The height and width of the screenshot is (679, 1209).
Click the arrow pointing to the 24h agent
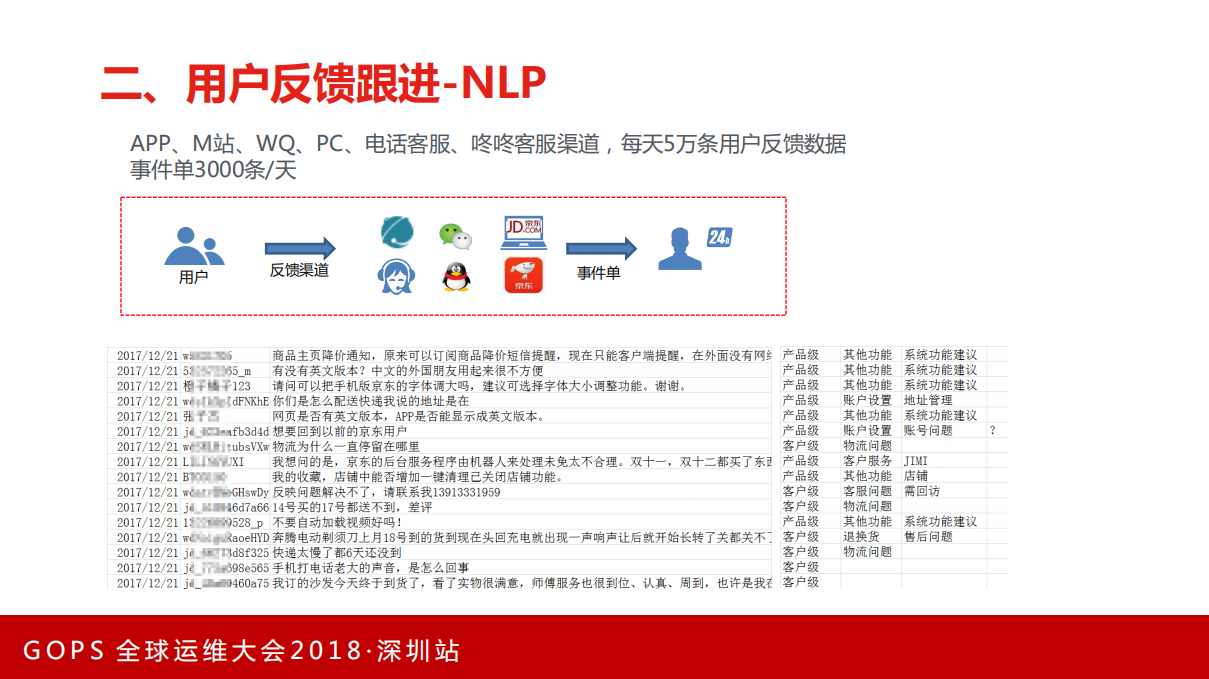[601, 247]
